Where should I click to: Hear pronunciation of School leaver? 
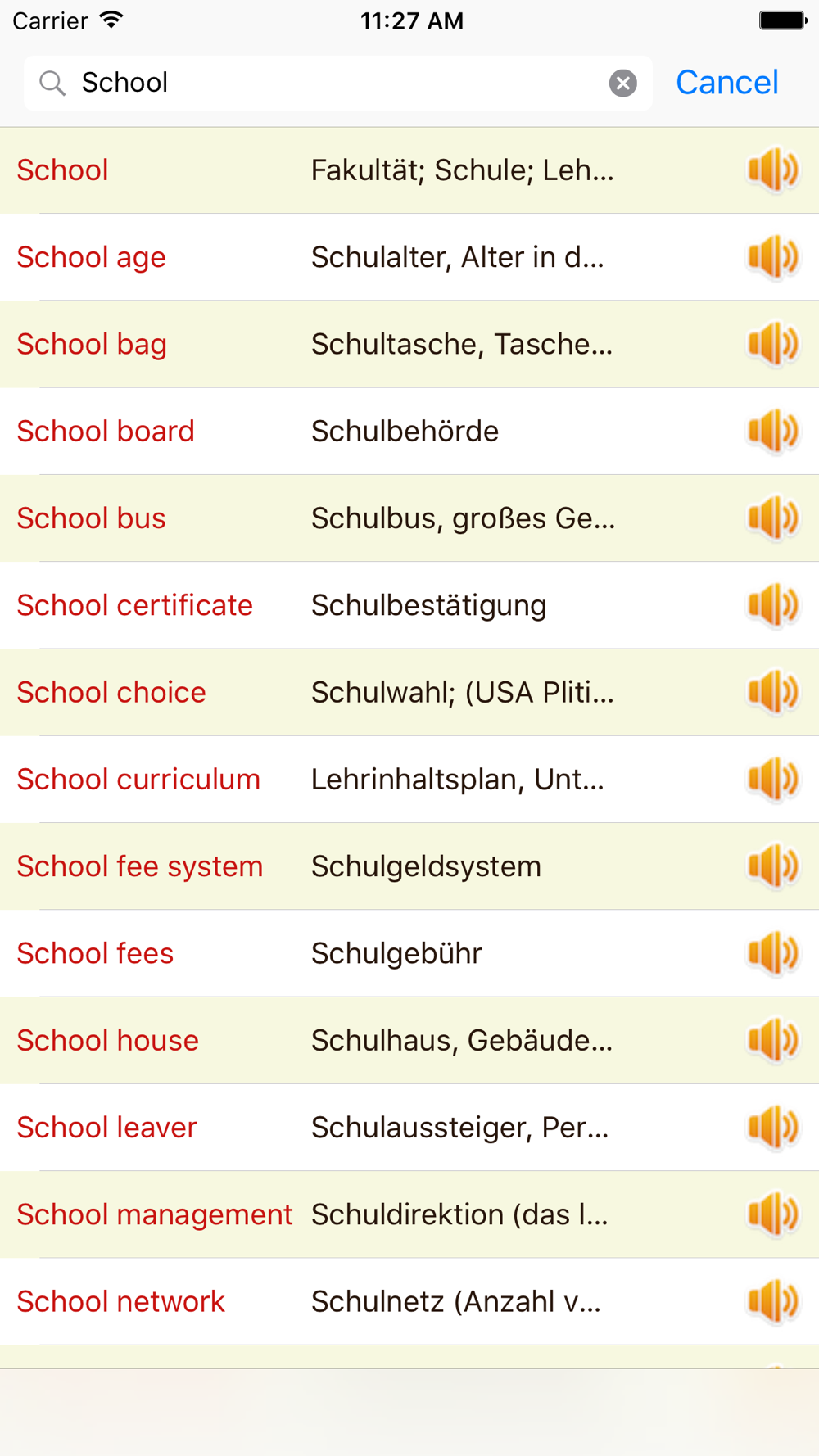coord(772,1128)
